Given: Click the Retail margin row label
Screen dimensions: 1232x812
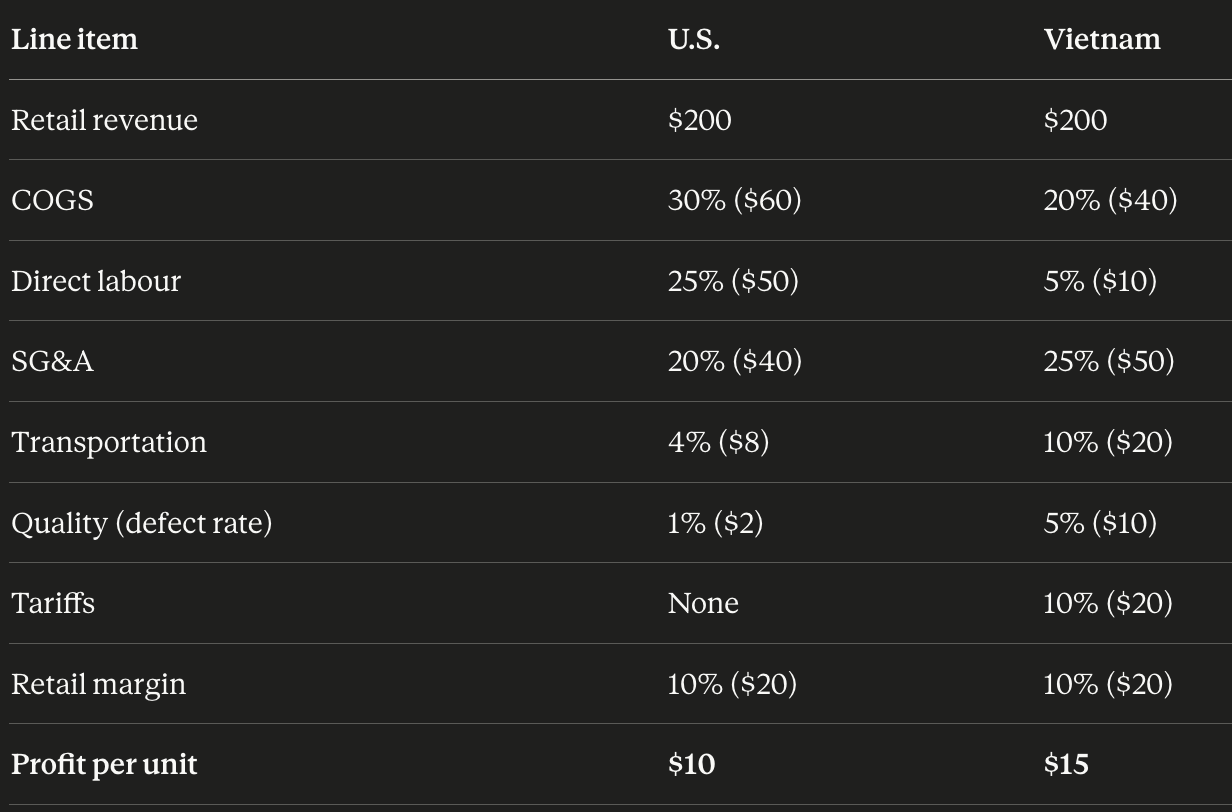Looking at the screenshot, I should click(x=98, y=684).
